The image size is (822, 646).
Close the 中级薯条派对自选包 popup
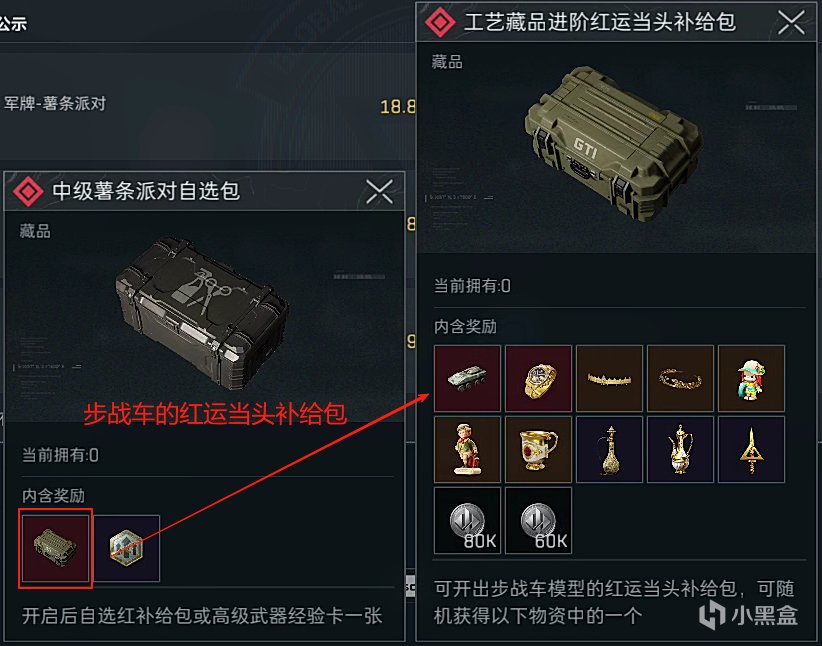[x=380, y=191]
